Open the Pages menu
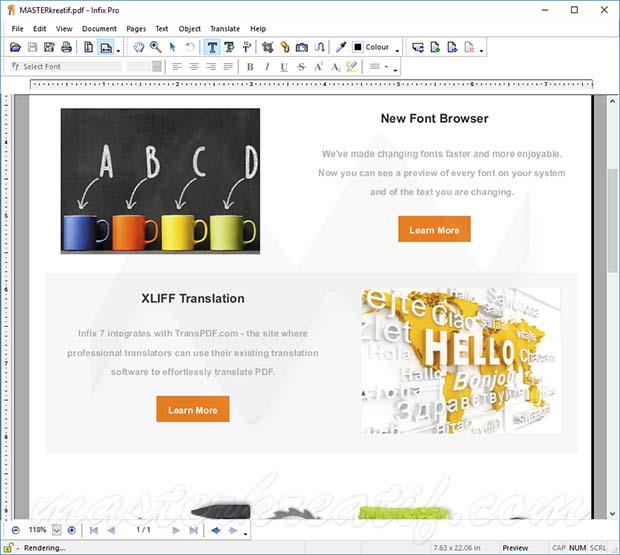620x555 pixels. pos(136,29)
